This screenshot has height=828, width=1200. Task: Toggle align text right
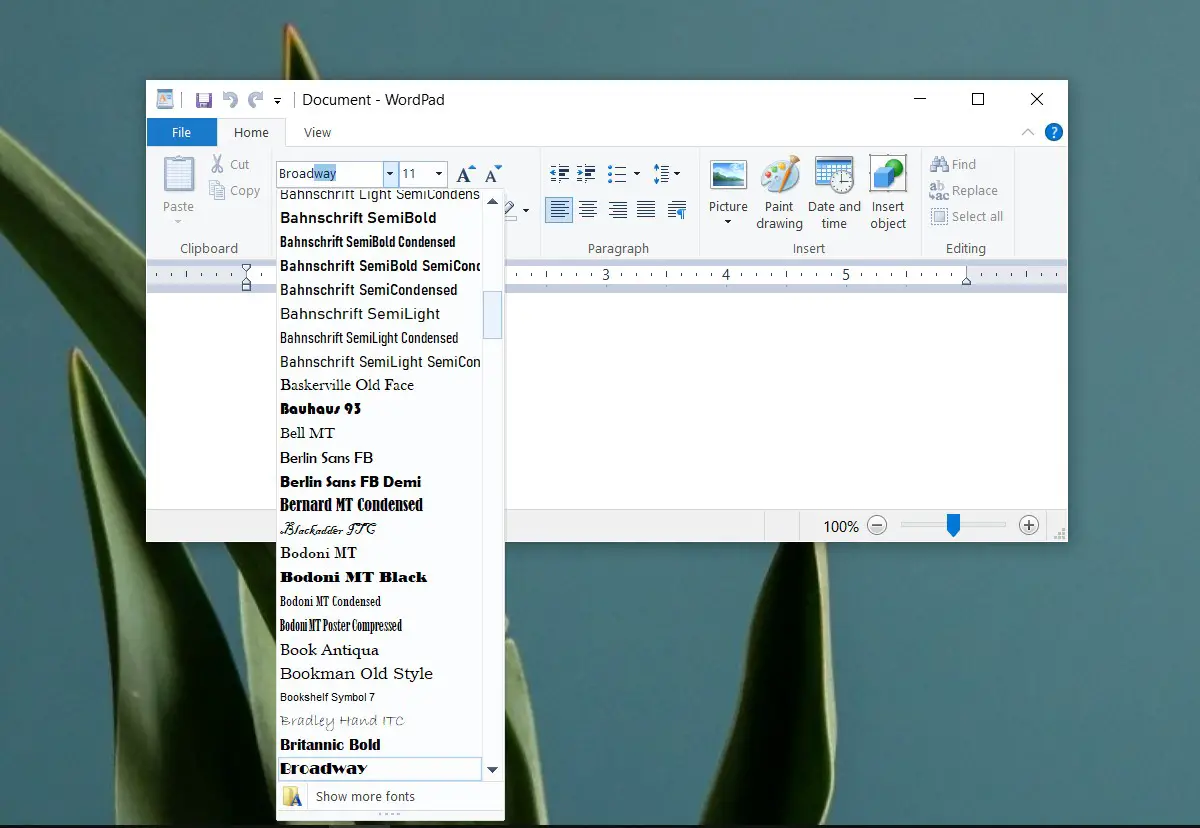click(618, 210)
